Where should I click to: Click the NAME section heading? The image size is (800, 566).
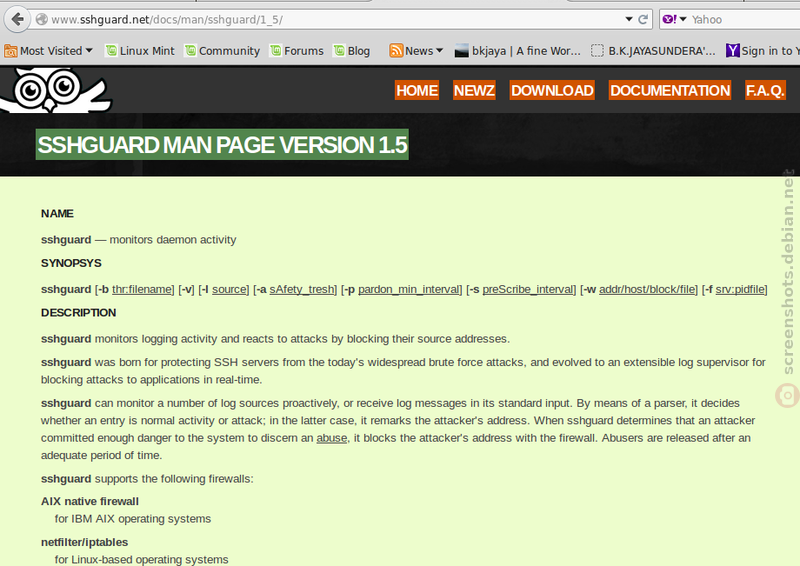point(57,213)
